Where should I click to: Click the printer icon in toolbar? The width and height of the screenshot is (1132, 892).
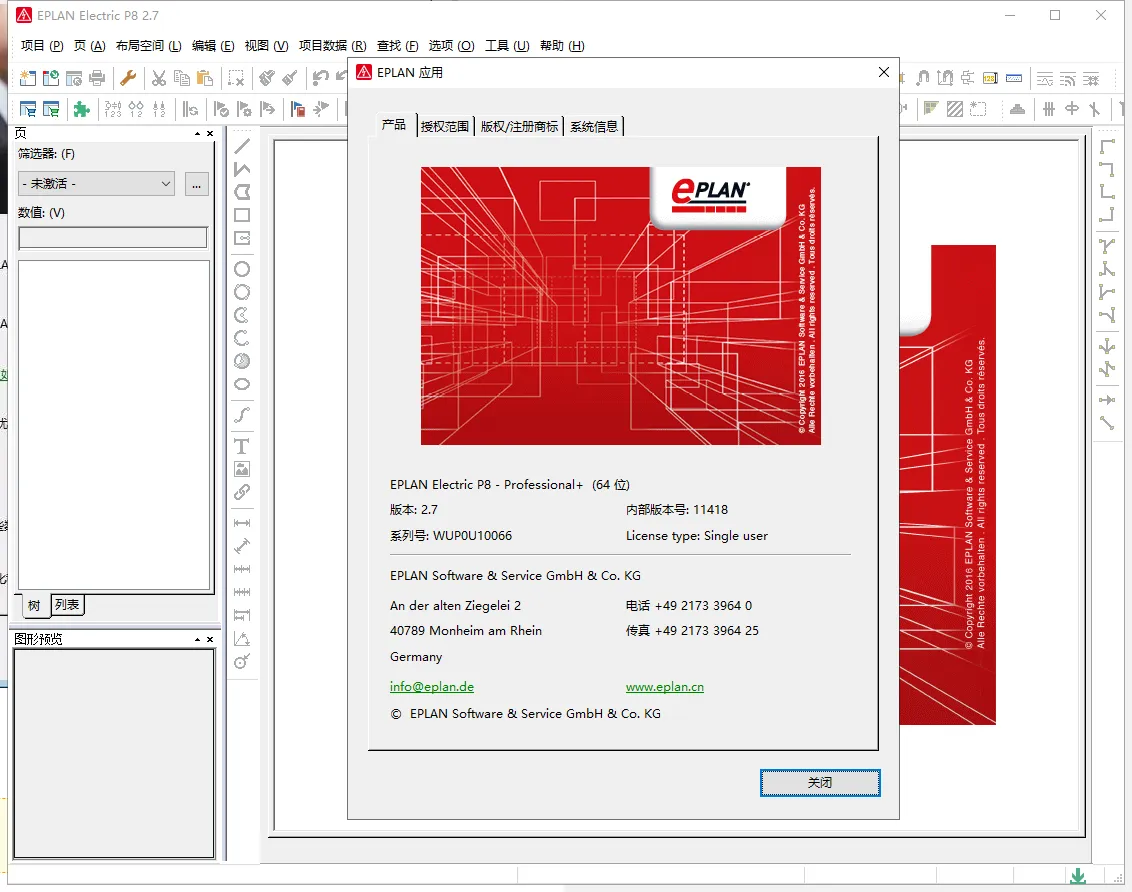[x=97, y=78]
